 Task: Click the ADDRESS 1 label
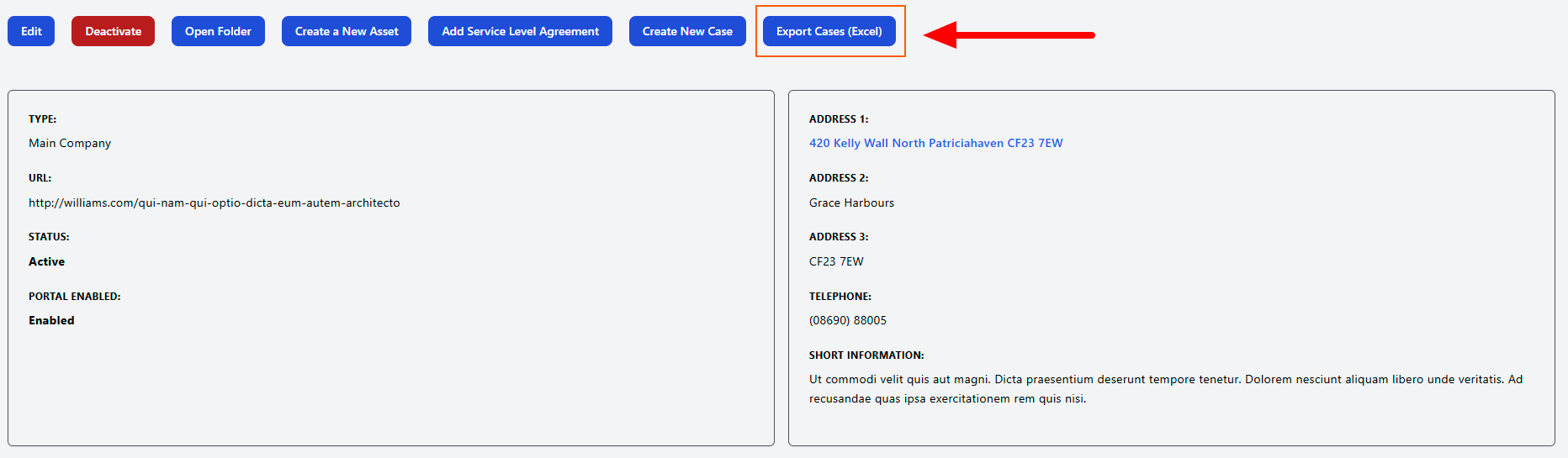pyautogui.click(x=838, y=119)
